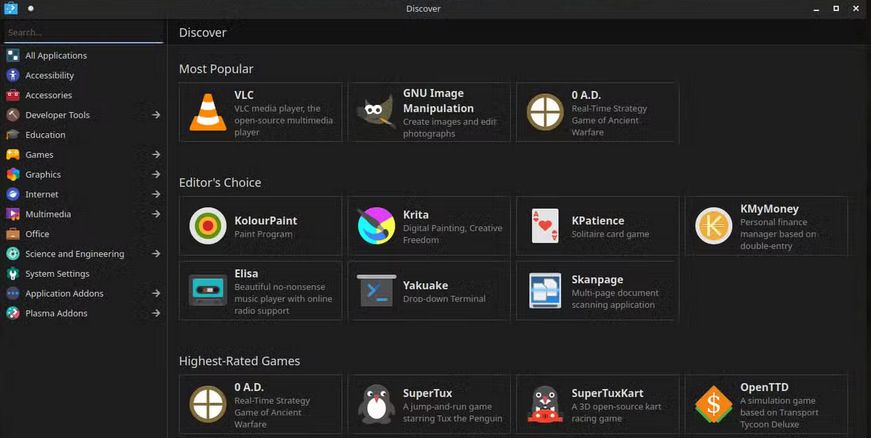This screenshot has height=438, width=871.
Task: Click the Internet globe icon in sidebar
Action: coord(13,194)
